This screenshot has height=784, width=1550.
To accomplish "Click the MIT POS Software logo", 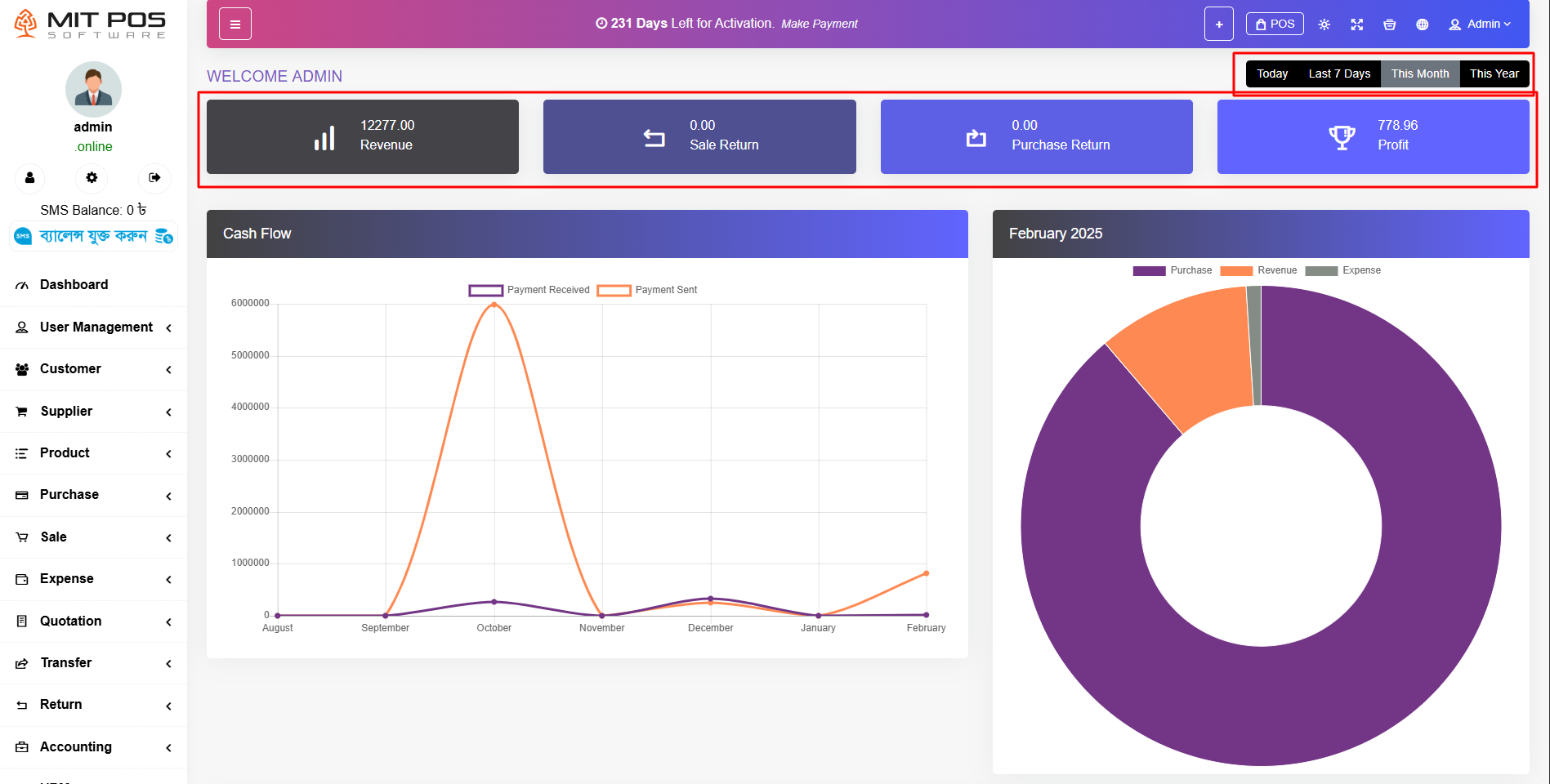I will pyautogui.click(x=91, y=24).
